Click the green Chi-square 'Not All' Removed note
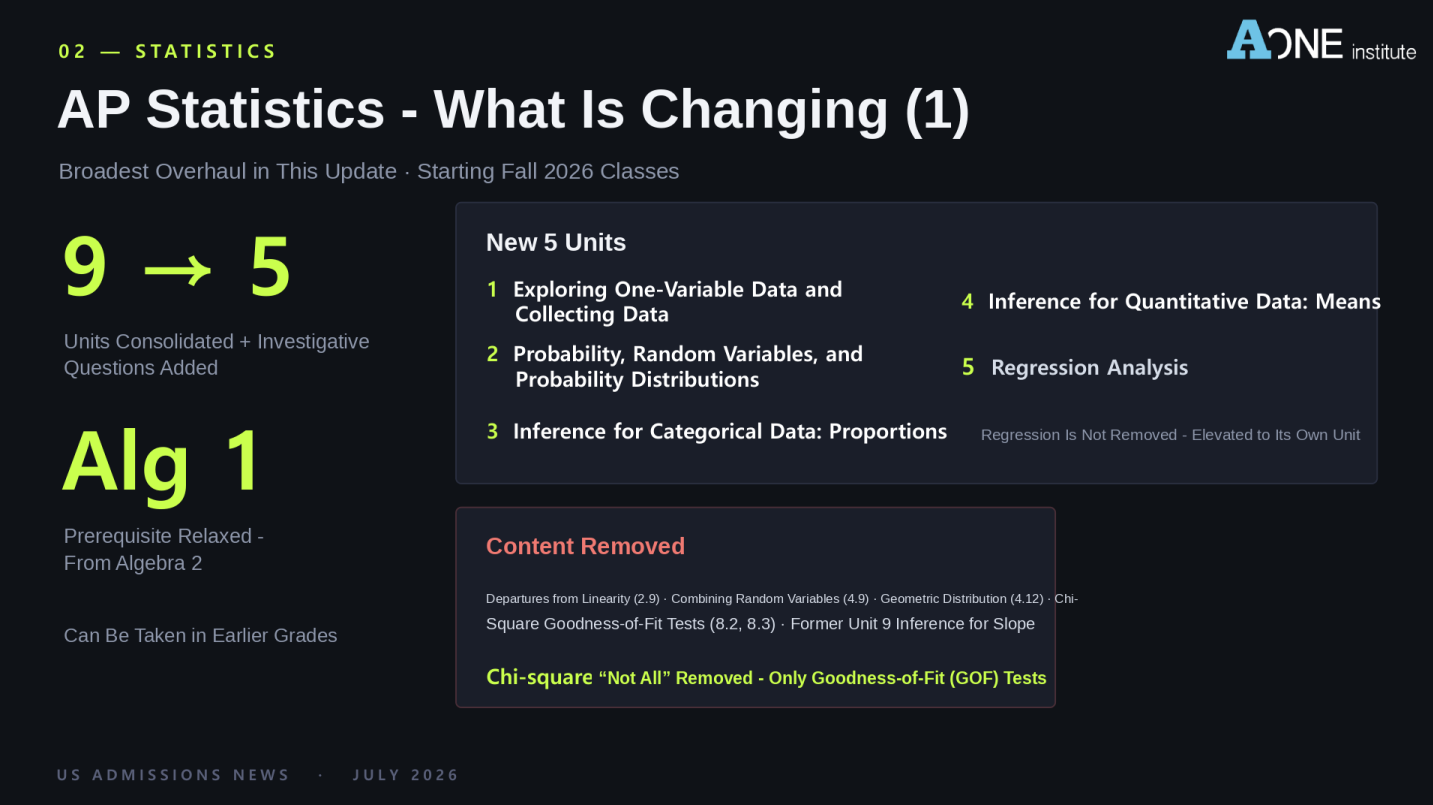Viewport: 1433px width, 805px height. point(766,677)
